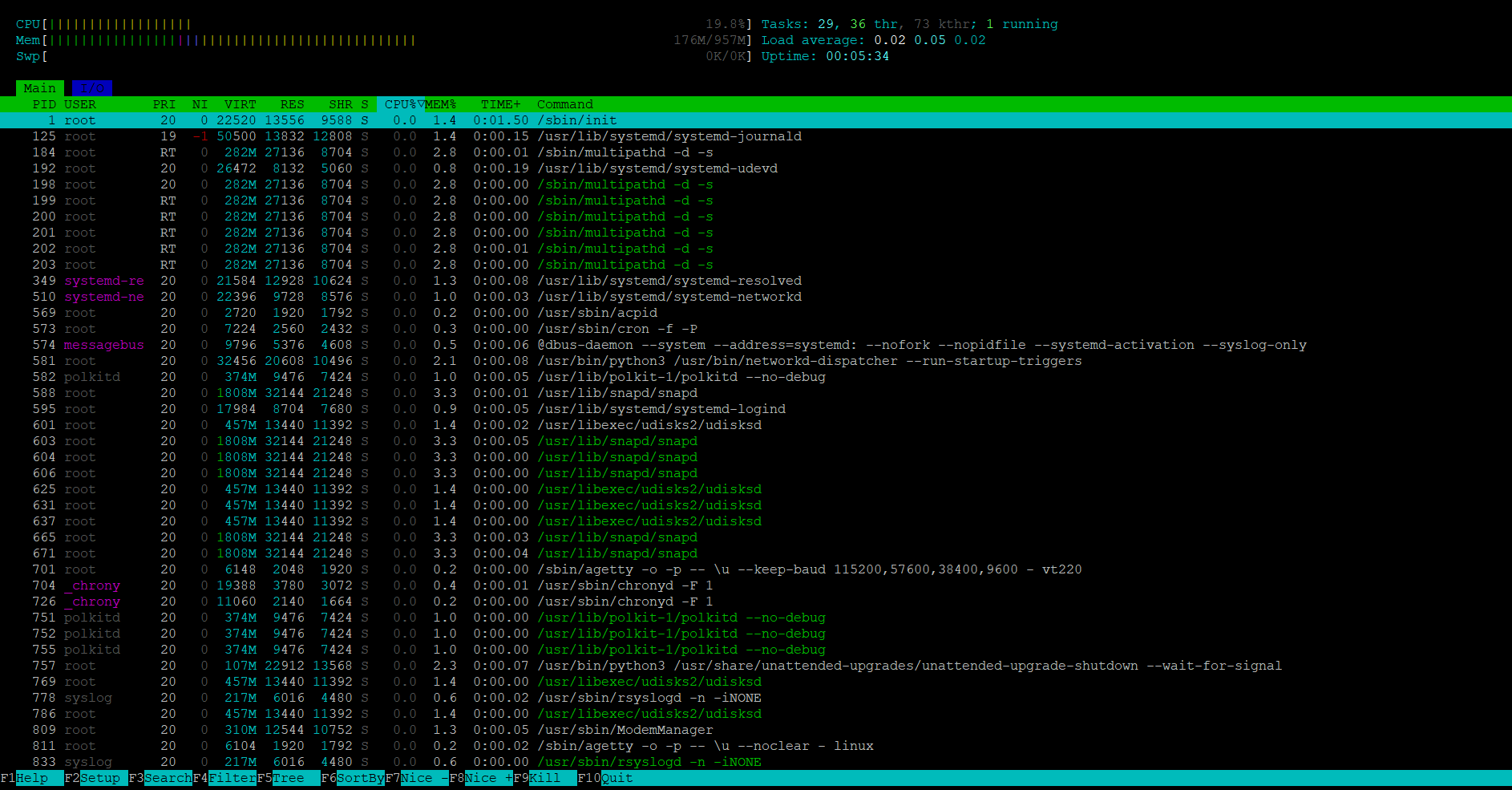Image resolution: width=1512 pixels, height=790 pixels.
Task: Quit htop using F10Quit
Action: [x=607, y=777]
